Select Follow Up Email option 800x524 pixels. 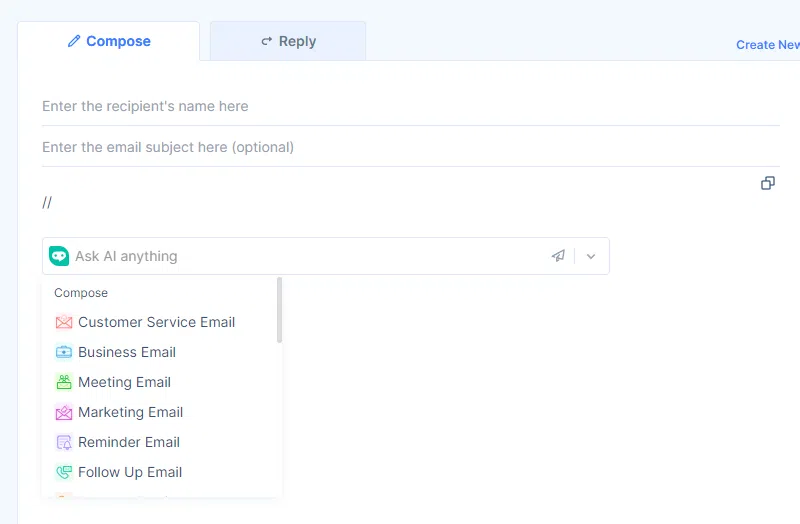click(130, 472)
